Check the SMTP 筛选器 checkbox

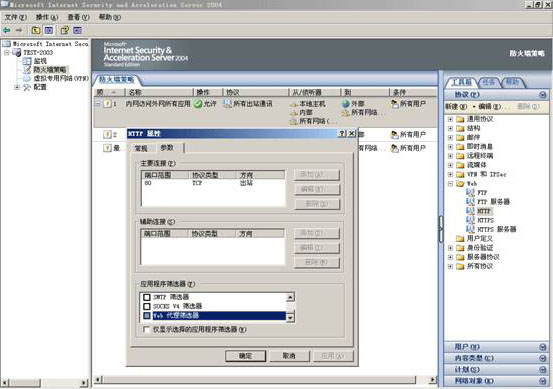click(x=147, y=297)
